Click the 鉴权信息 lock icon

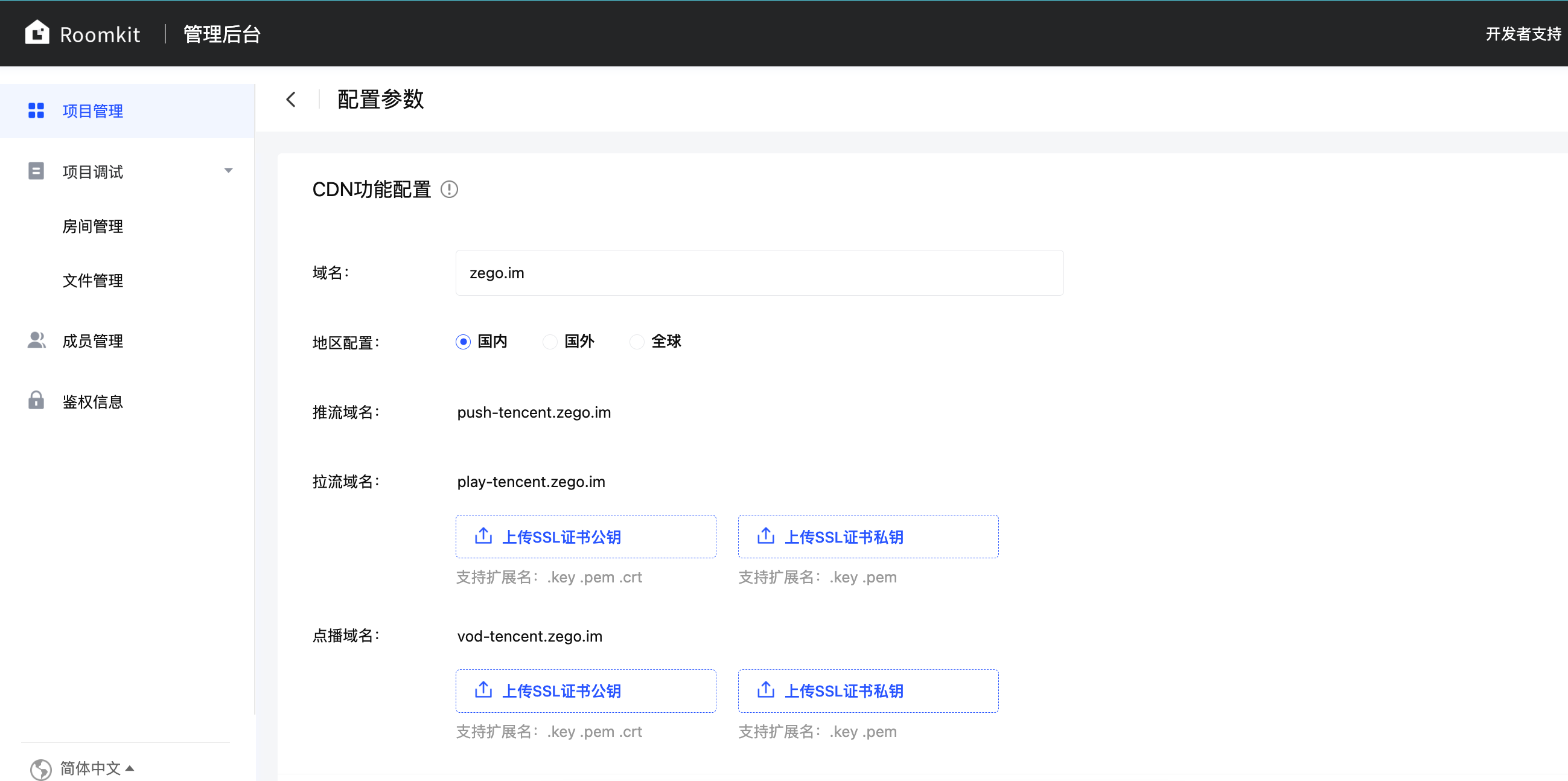pos(37,401)
